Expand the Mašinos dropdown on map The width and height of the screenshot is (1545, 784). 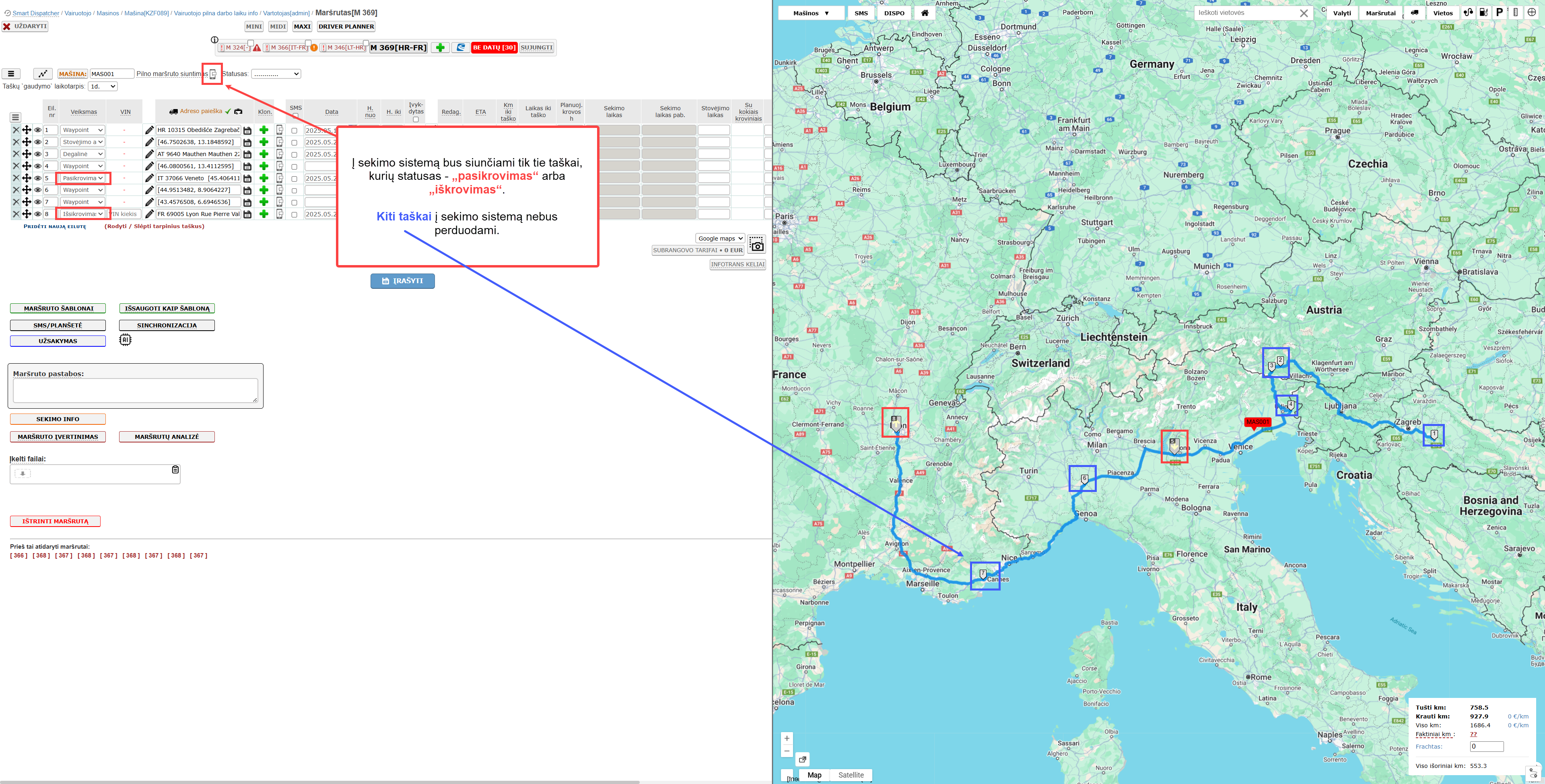click(x=811, y=12)
